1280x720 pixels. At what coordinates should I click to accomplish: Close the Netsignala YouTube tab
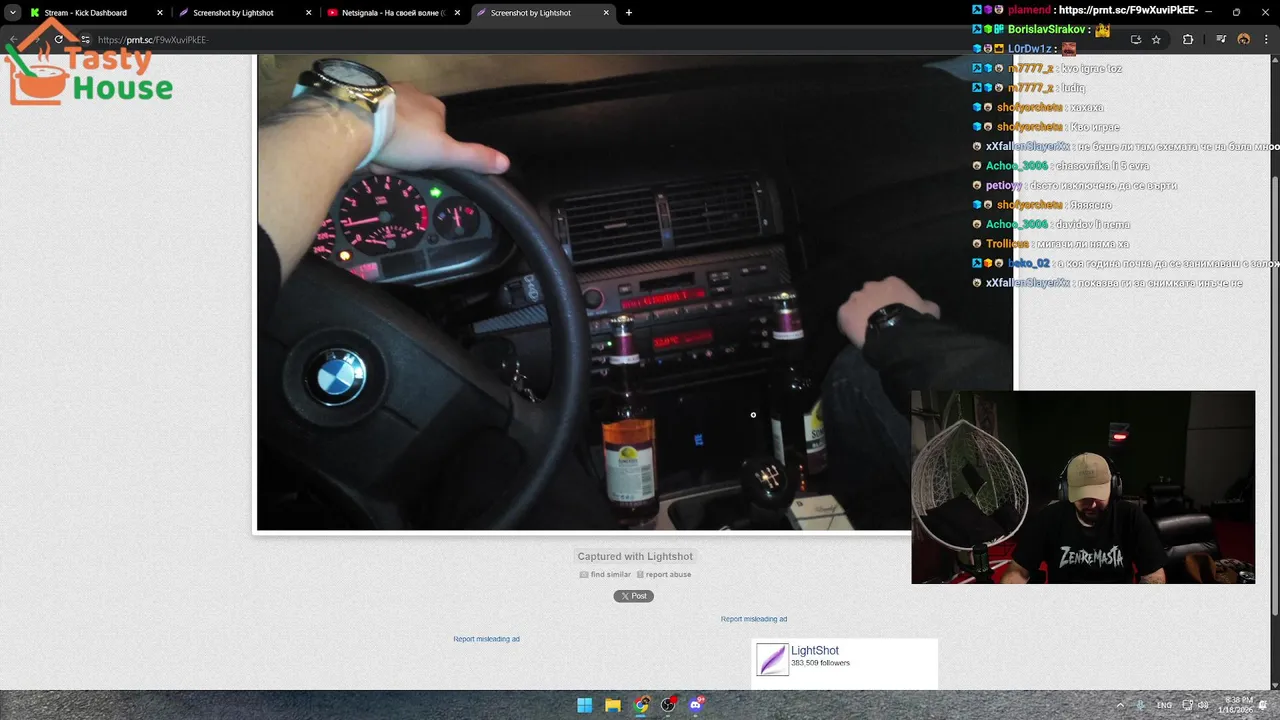[457, 13]
